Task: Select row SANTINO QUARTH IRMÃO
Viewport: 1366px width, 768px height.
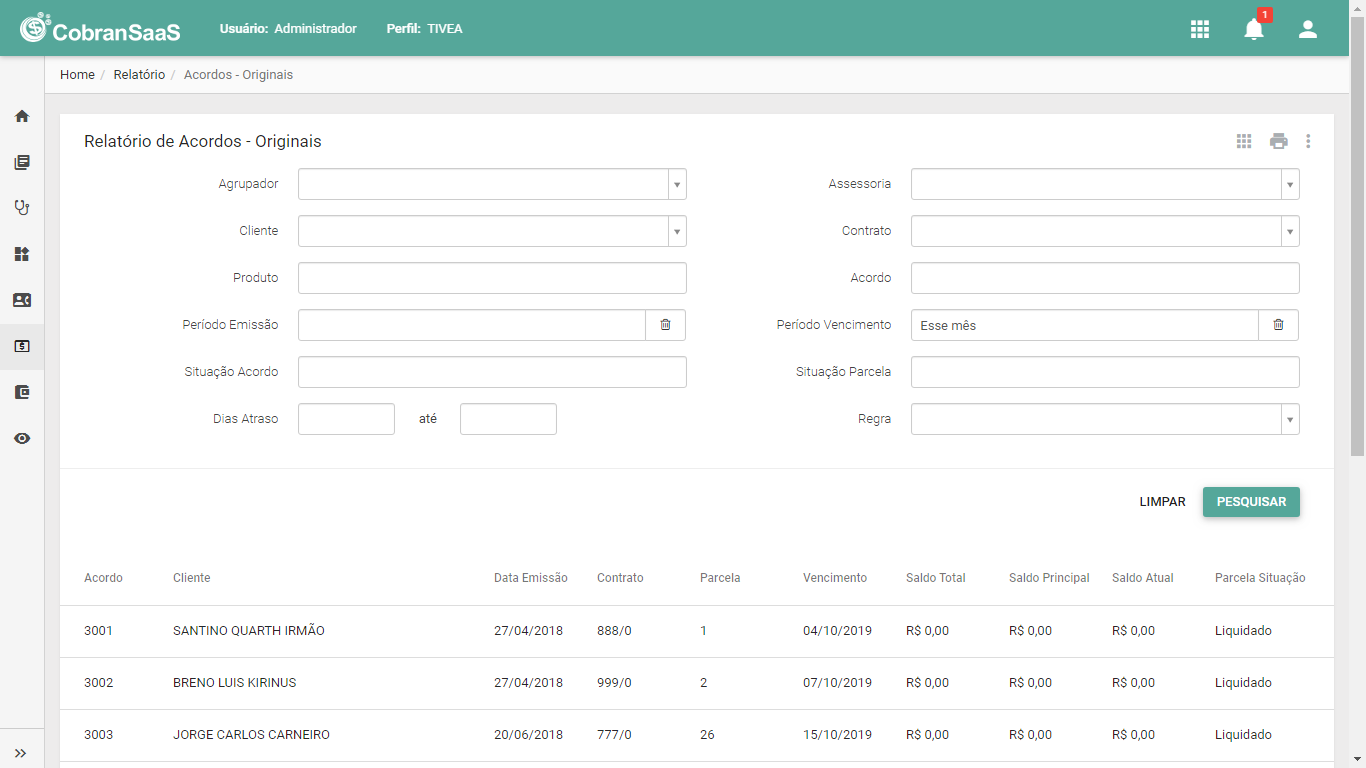Action: click(x=697, y=631)
